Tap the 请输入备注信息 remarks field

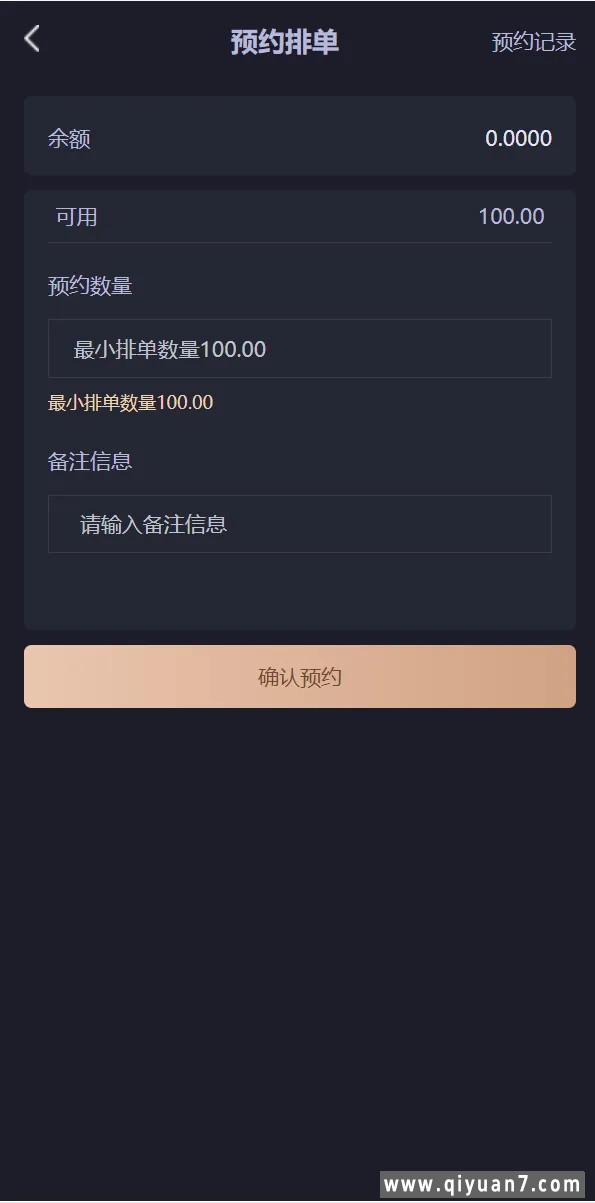click(300, 523)
